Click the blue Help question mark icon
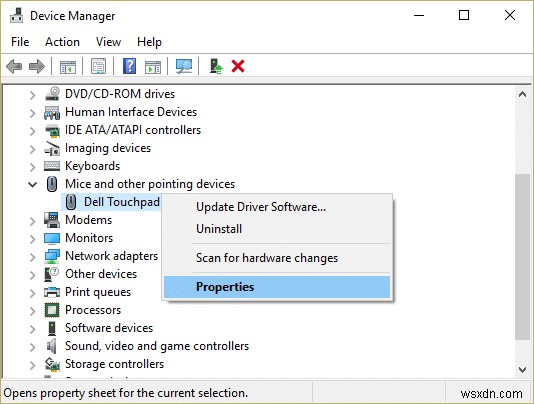 pos(129,66)
